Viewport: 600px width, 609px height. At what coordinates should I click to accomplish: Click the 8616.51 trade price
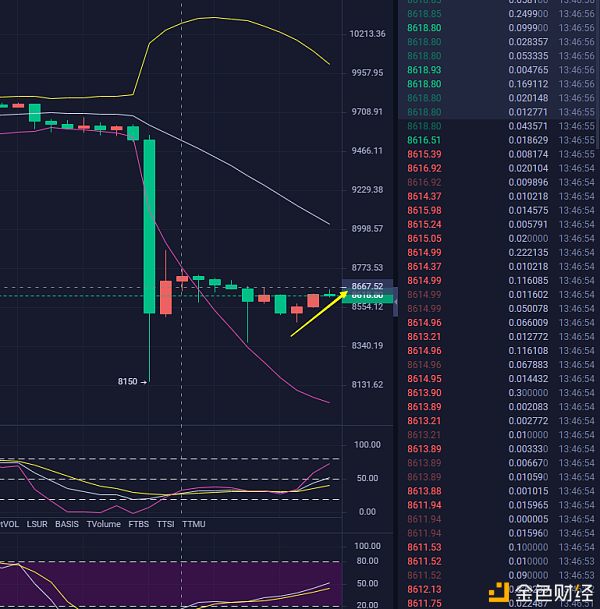(x=424, y=140)
